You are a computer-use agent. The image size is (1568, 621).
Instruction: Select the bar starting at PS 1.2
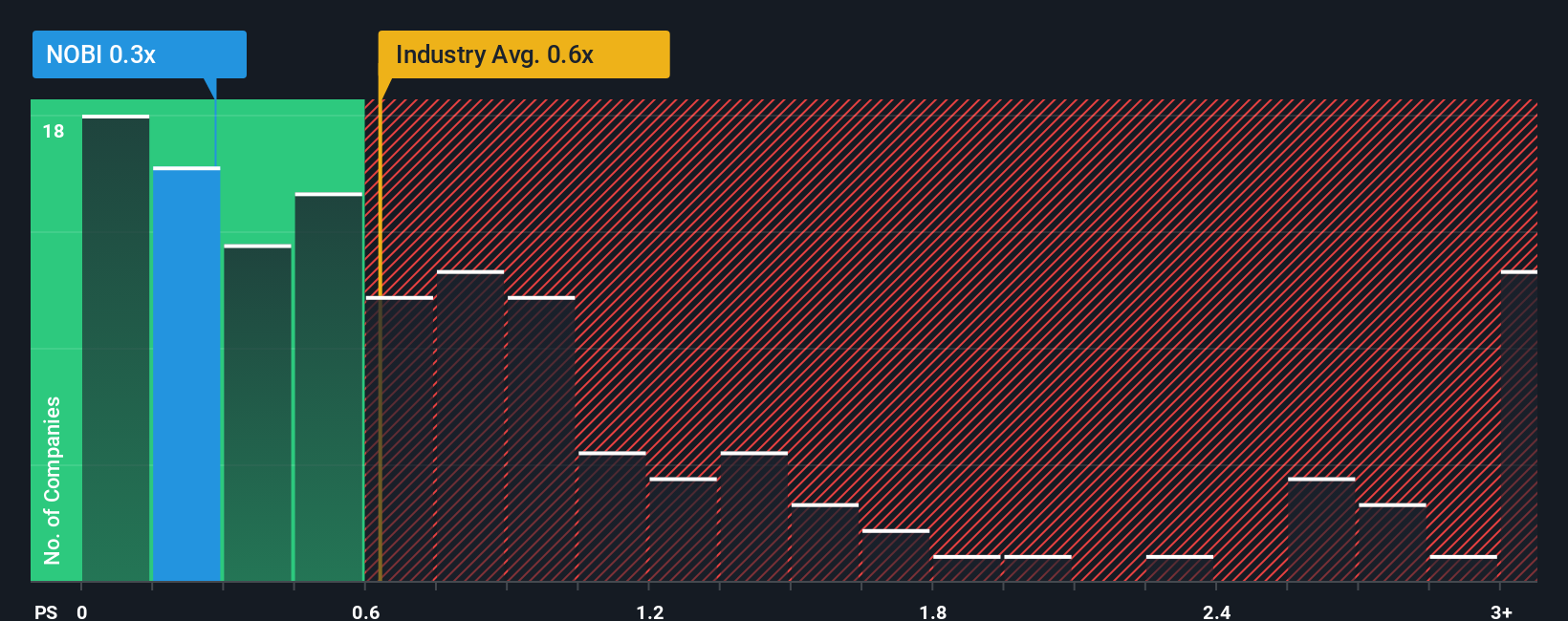click(684, 529)
